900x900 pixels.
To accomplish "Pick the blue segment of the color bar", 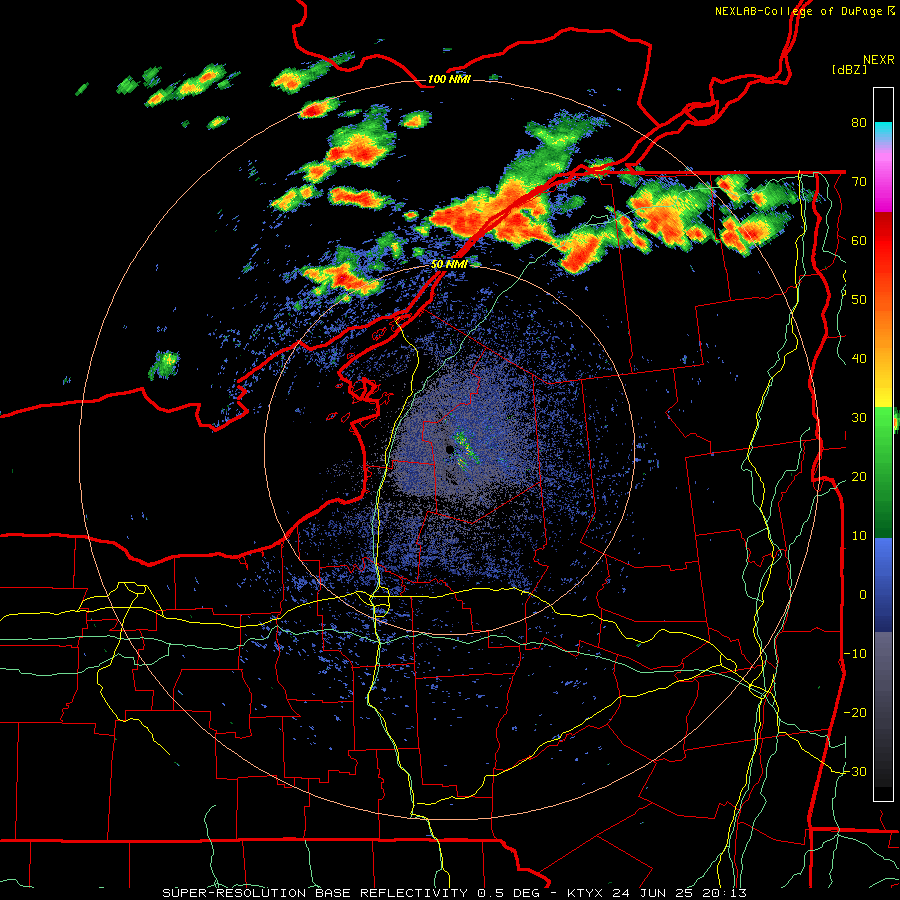I will click(x=883, y=585).
